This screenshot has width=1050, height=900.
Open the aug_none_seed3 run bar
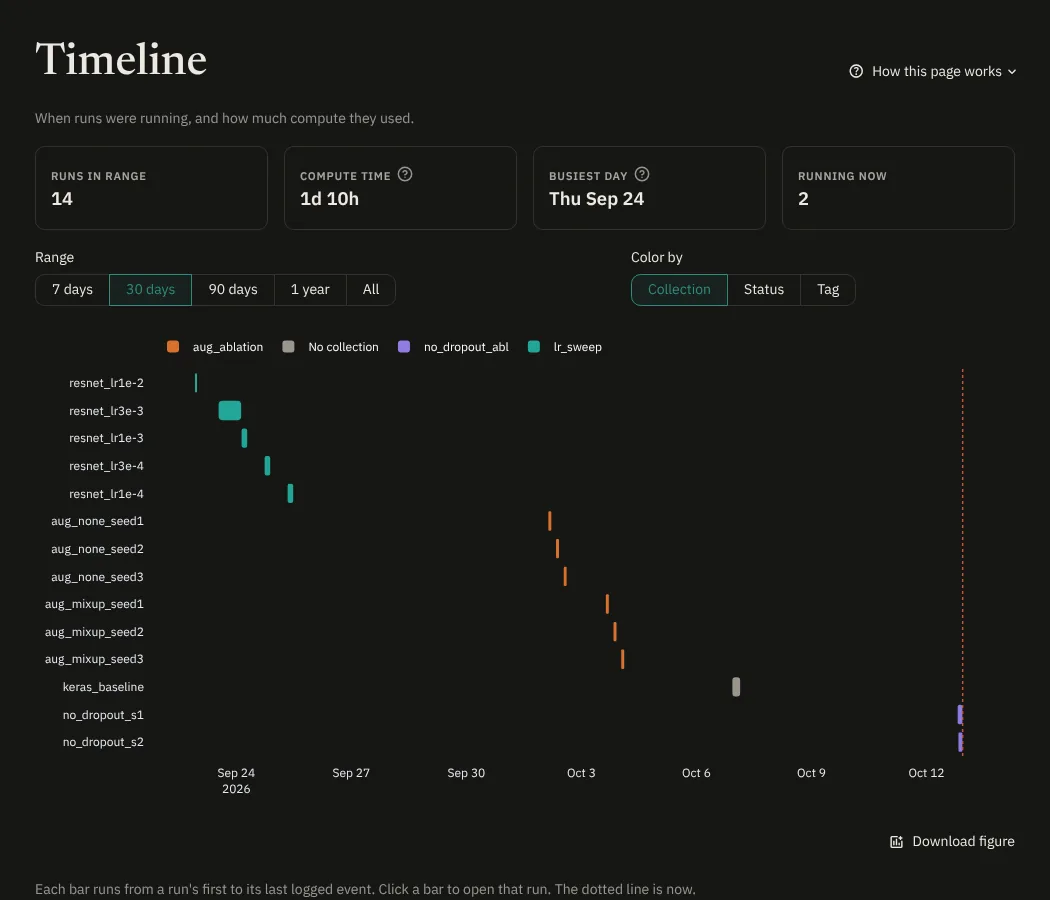[565, 577]
